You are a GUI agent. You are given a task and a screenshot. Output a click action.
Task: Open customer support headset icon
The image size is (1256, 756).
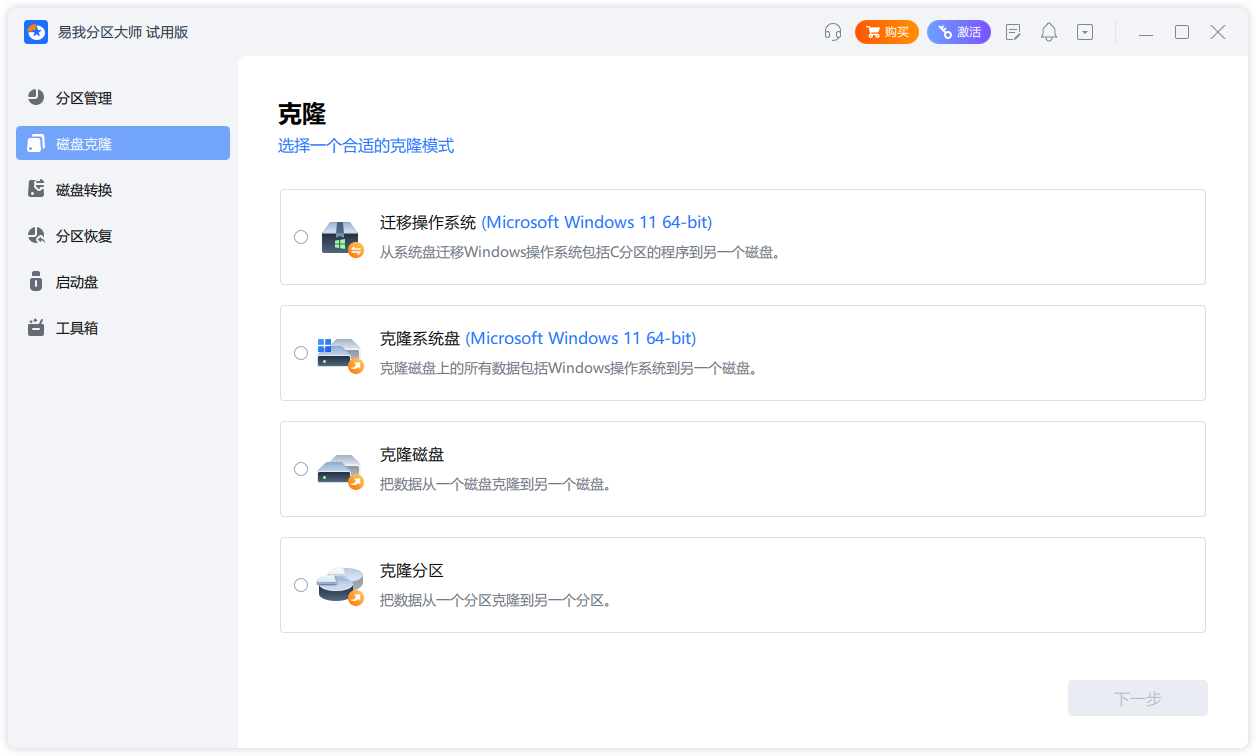833,32
